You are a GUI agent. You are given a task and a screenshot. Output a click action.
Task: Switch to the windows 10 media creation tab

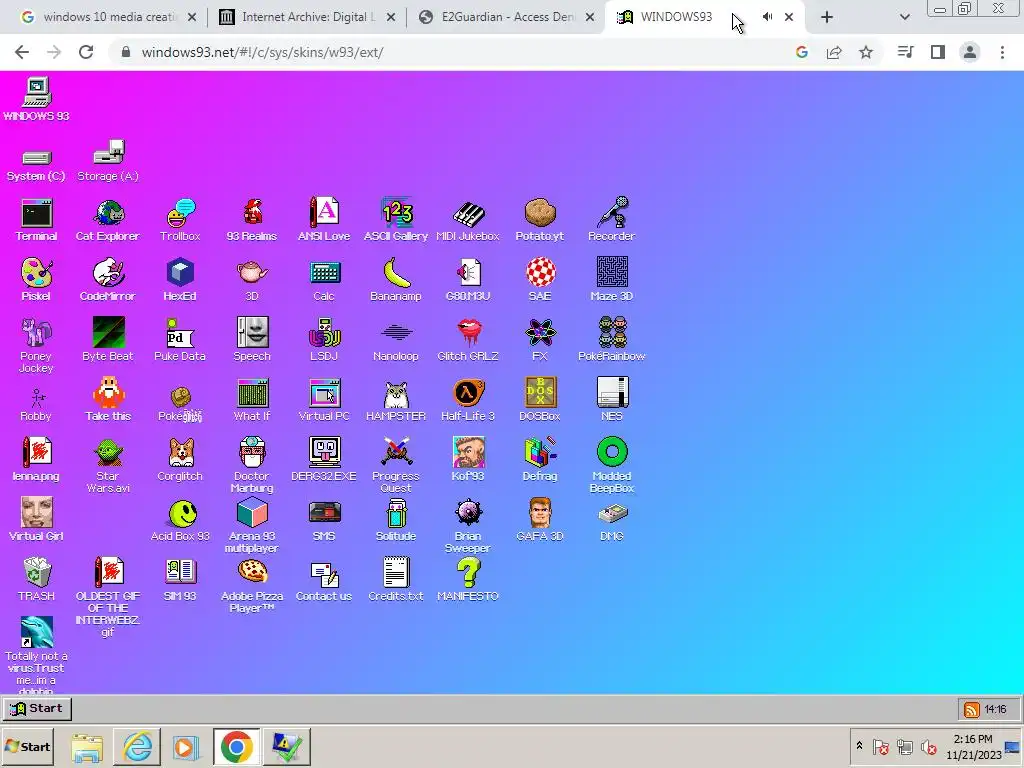[x=106, y=17]
